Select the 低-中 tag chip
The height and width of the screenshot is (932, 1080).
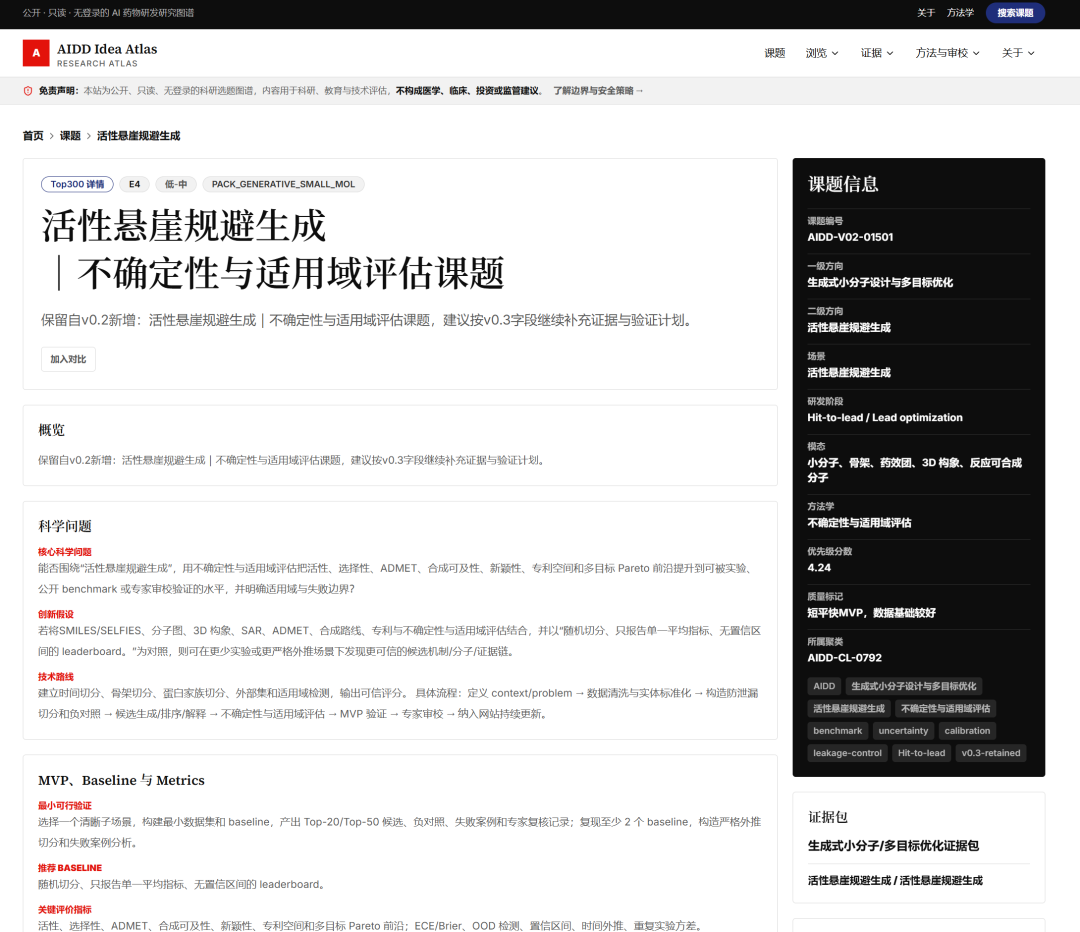click(x=176, y=185)
